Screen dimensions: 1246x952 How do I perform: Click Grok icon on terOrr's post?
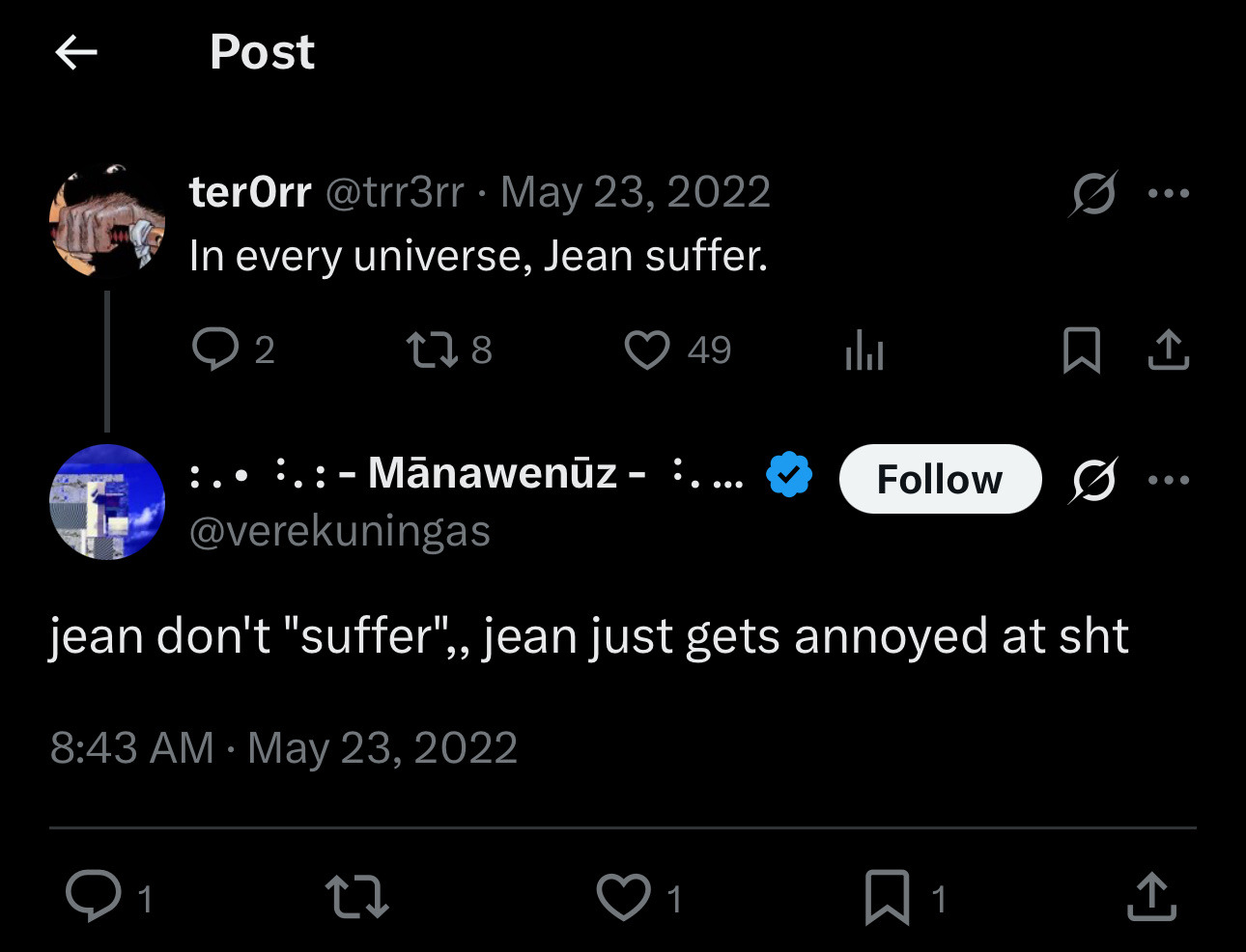[x=1093, y=193]
